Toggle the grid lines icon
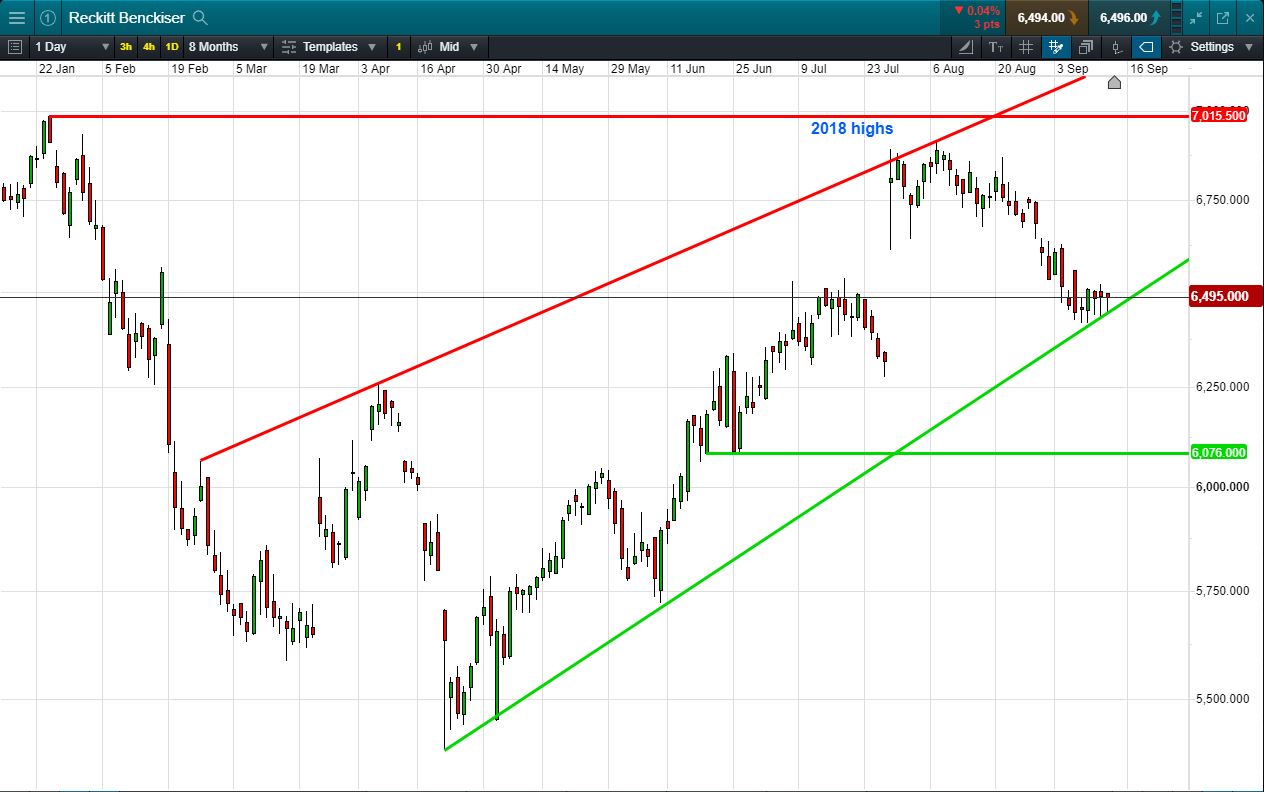The width and height of the screenshot is (1264, 792). (x=1025, y=47)
